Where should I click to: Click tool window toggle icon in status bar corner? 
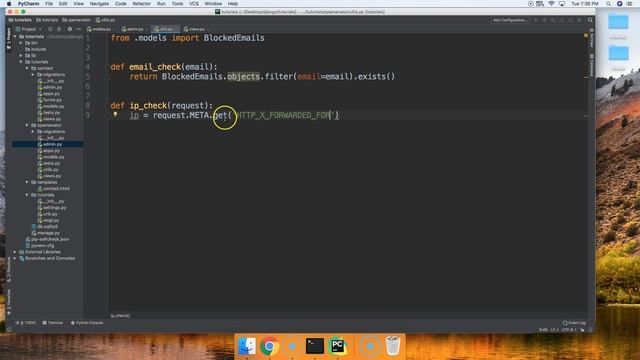(9, 329)
